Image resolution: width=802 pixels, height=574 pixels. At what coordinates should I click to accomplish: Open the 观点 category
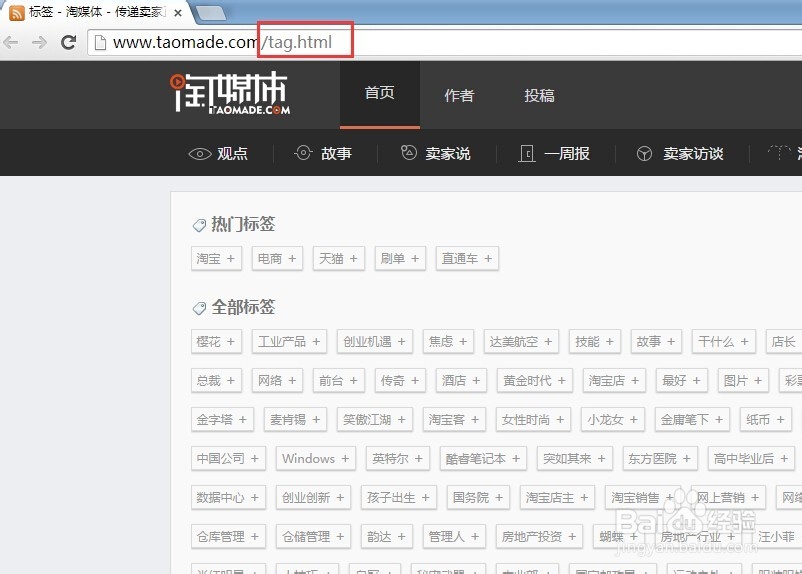(x=232, y=153)
